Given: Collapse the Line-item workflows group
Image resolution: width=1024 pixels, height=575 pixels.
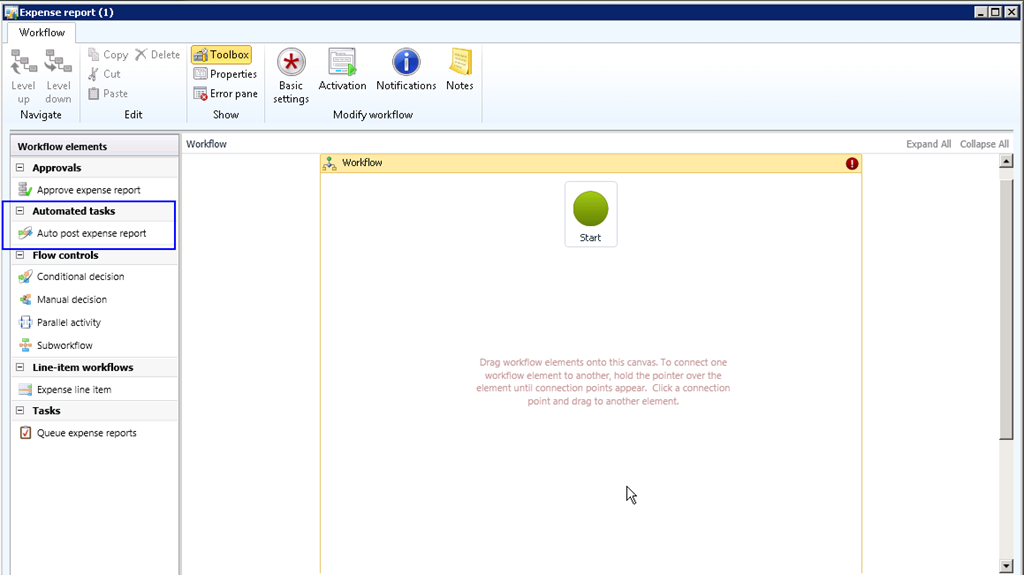Looking at the screenshot, I should pos(20,368).
